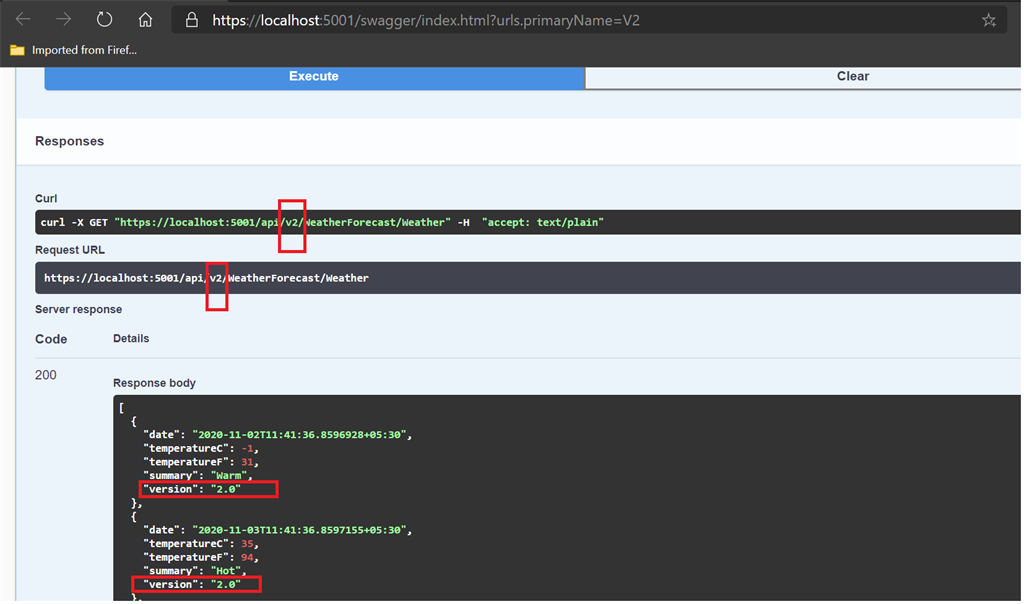Open the browser home page
Screen dimensions: 1024x604
[143, 19]
